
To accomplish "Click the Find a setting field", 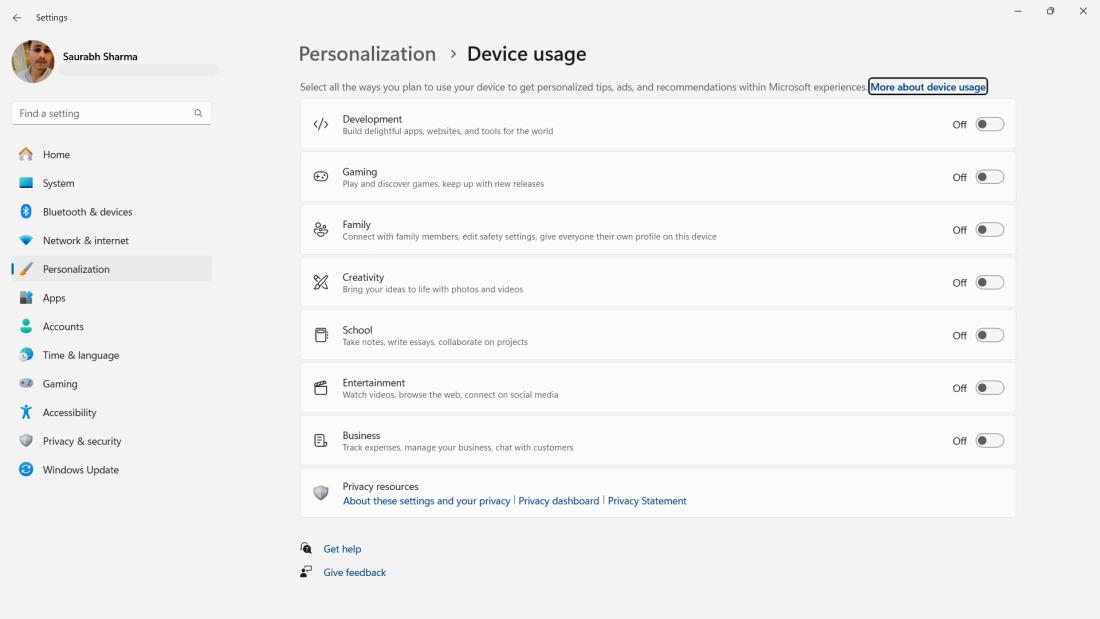I will pos(100,113).
